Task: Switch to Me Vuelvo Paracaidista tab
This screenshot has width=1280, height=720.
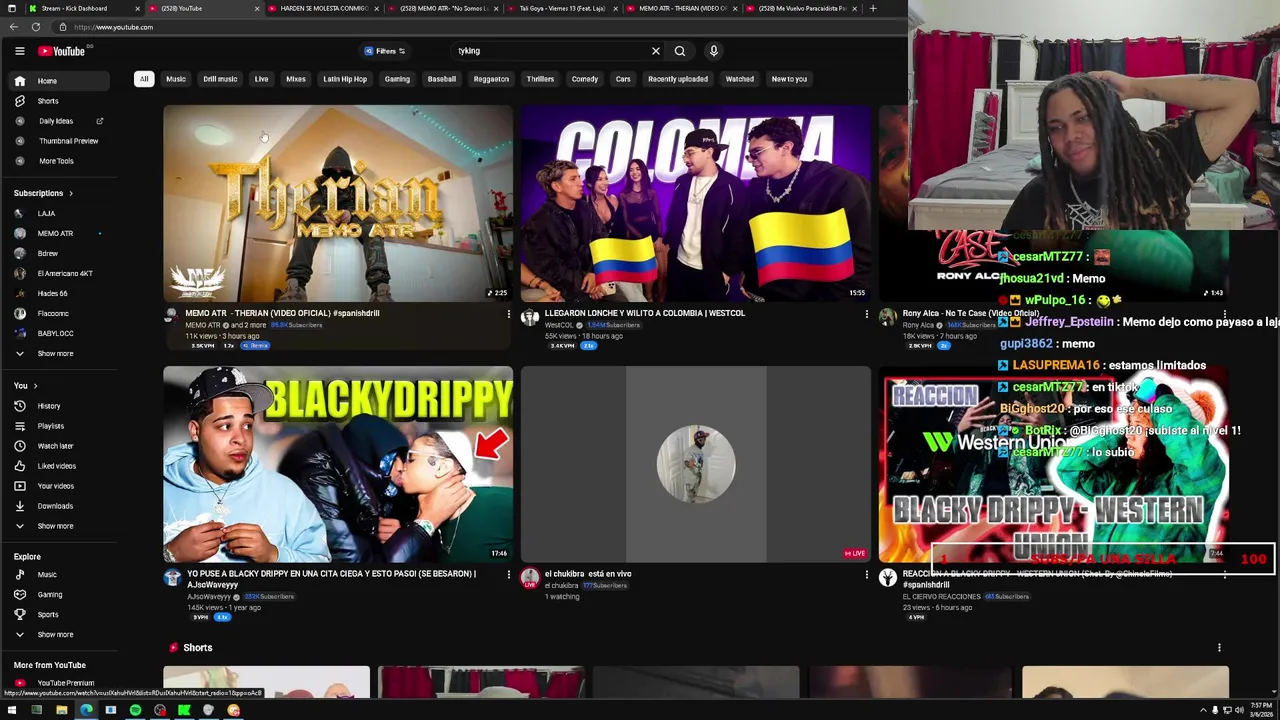Action: tap(800, 8)
